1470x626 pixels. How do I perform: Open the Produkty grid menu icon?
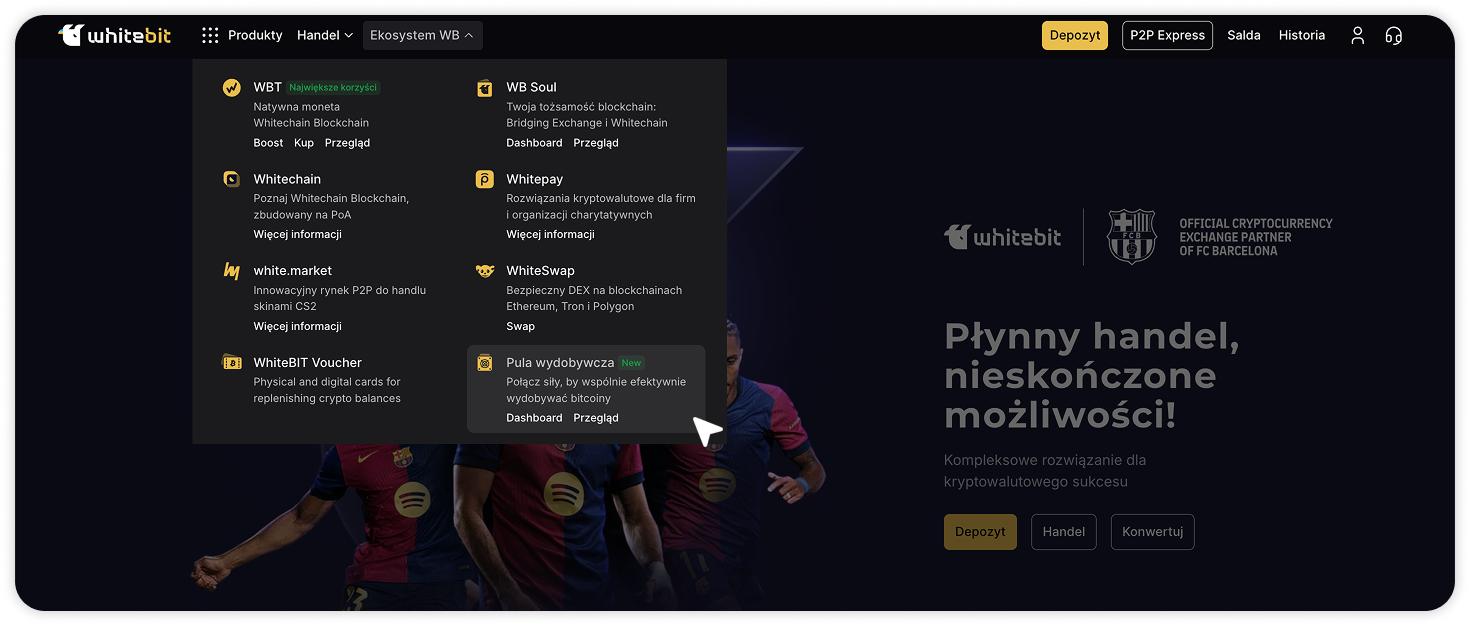[210, 35]
